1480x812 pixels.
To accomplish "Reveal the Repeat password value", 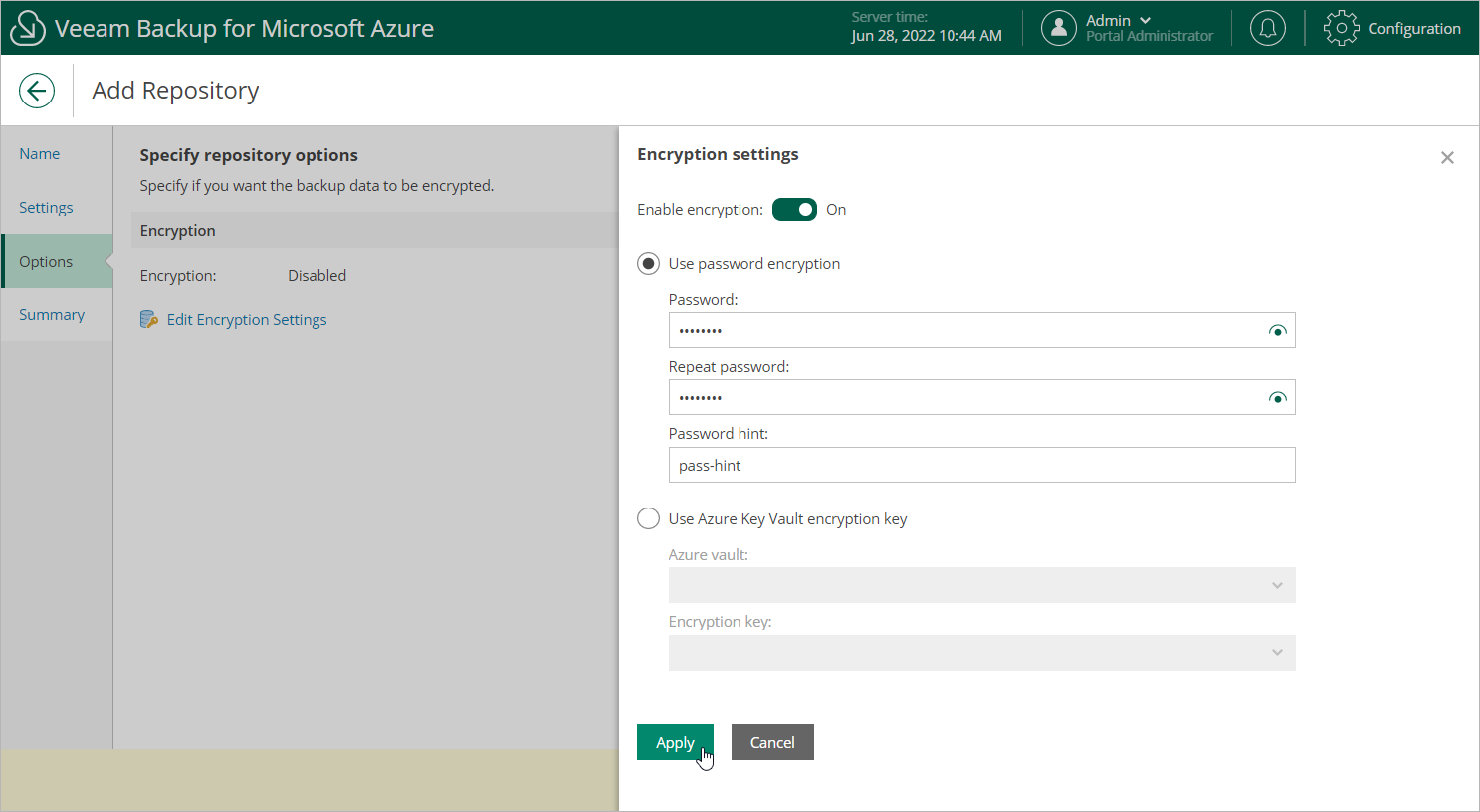I will pos(1278,398).
